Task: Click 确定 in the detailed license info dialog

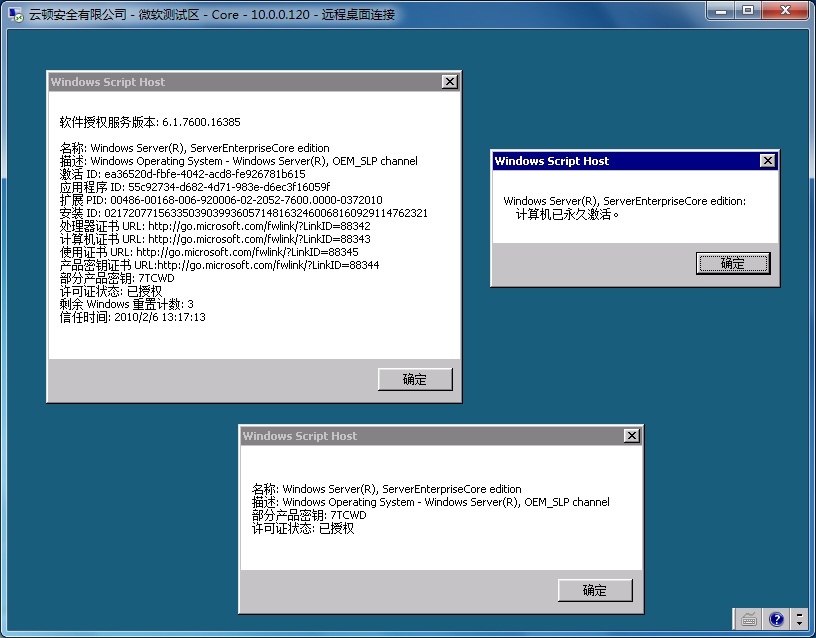Action: 415,379
